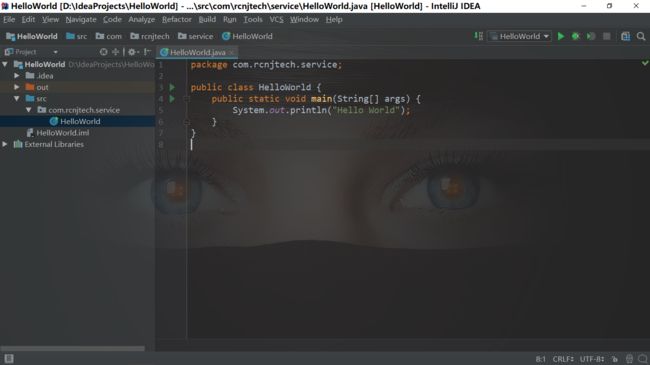Click service breadcrumb in navigation bar
This screenshot has height=365, width=650.
coord(195,36)
